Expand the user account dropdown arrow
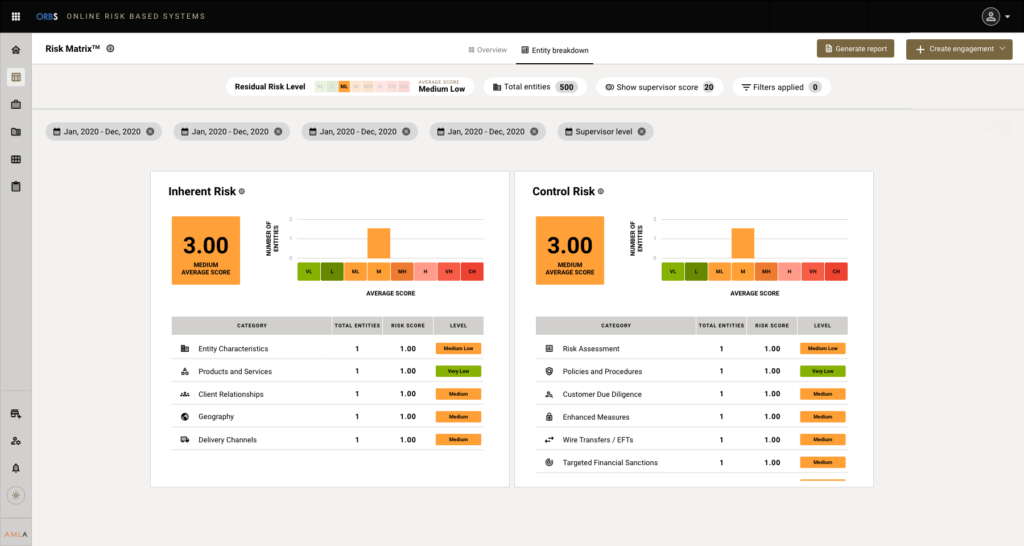1024x546 pixels. tap(1008, 17)
